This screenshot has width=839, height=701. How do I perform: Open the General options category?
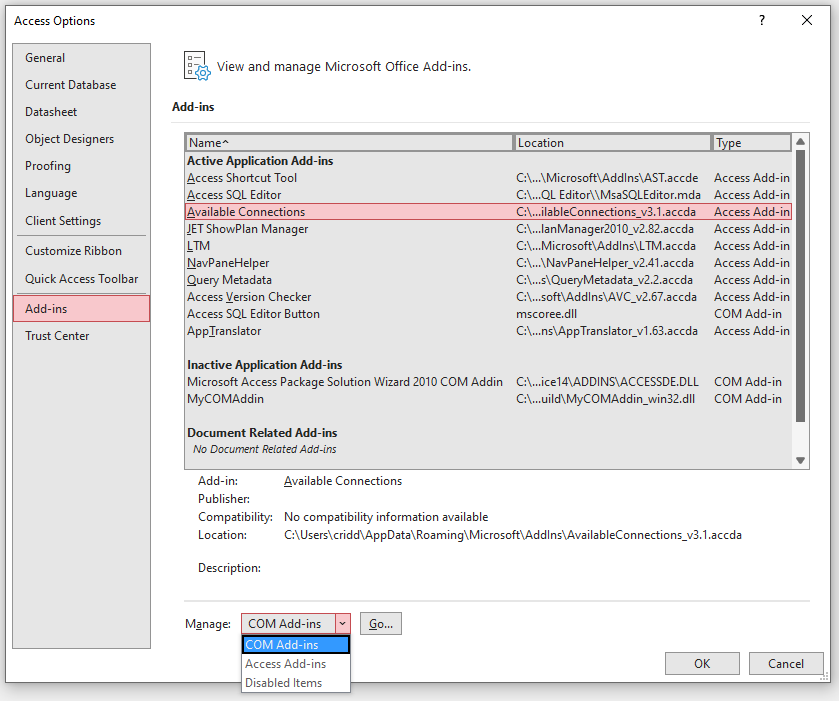click(81, 58)
